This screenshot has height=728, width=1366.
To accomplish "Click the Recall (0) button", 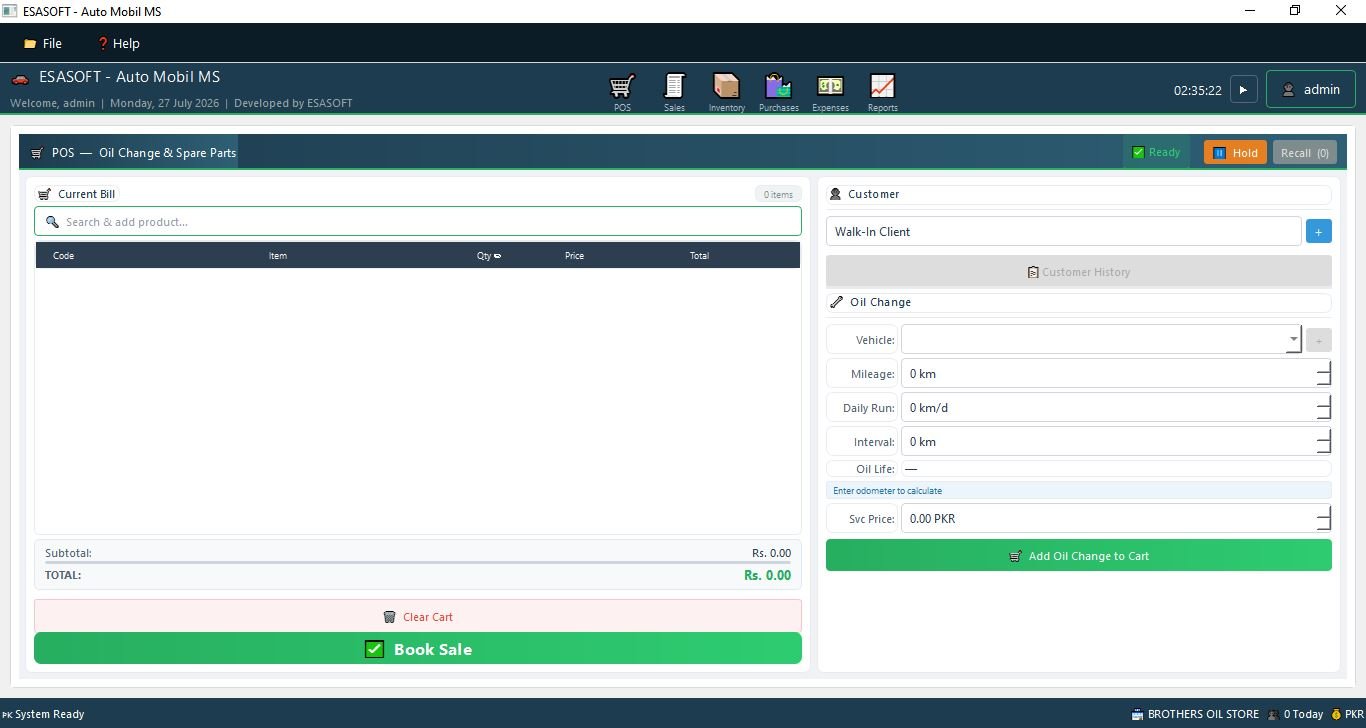I will [x=1305, y=152].
